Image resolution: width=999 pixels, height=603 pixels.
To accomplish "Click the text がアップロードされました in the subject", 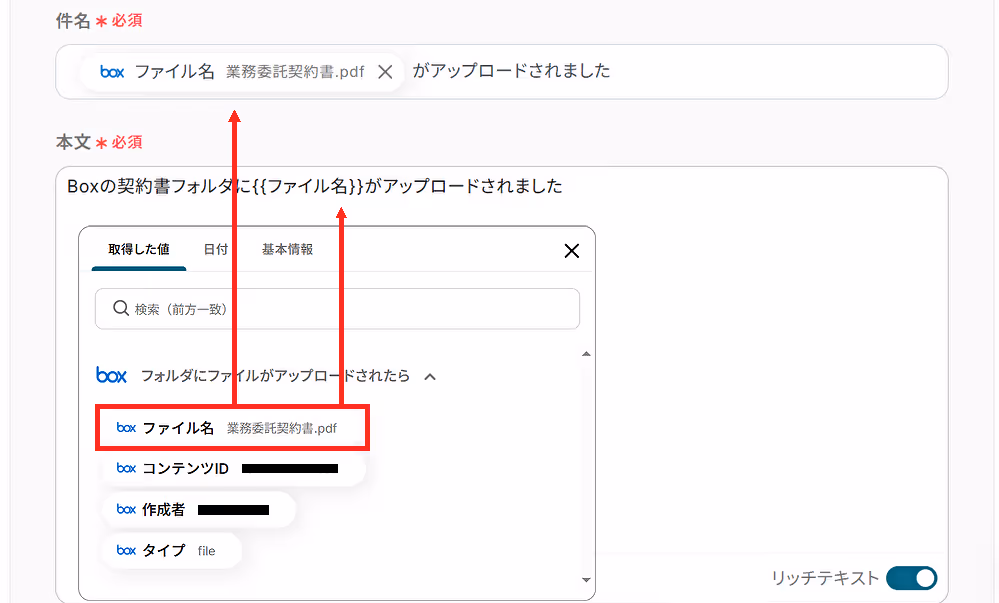I will click(511, 71).
